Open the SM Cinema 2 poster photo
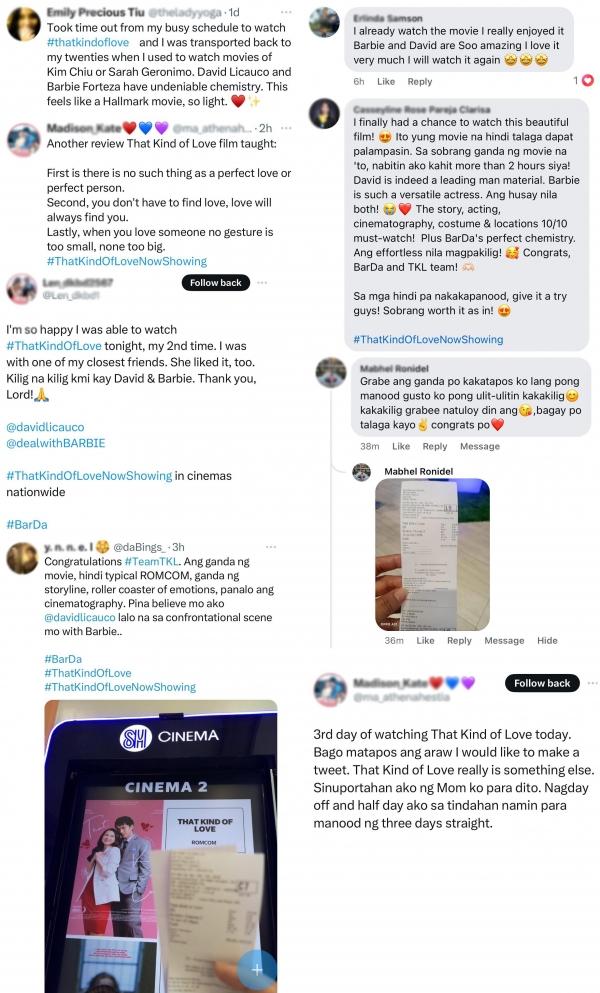 [x=161, y=846]
